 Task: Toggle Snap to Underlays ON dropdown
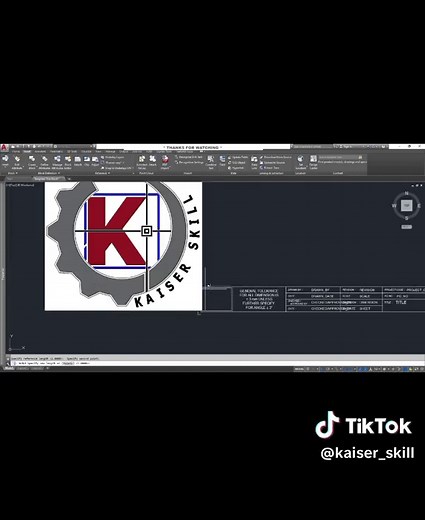click(116, 168)
